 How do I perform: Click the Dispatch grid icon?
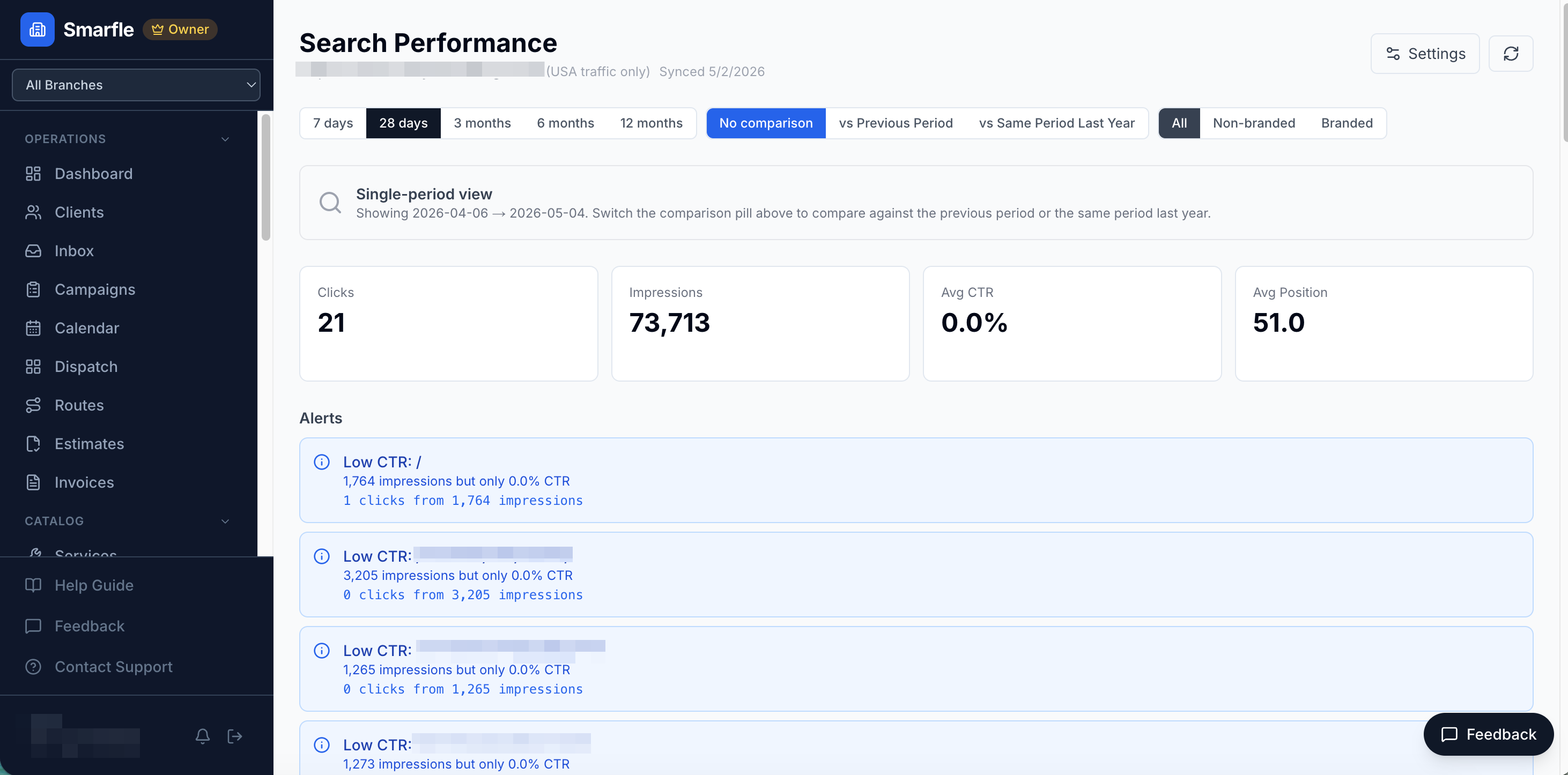33,367
